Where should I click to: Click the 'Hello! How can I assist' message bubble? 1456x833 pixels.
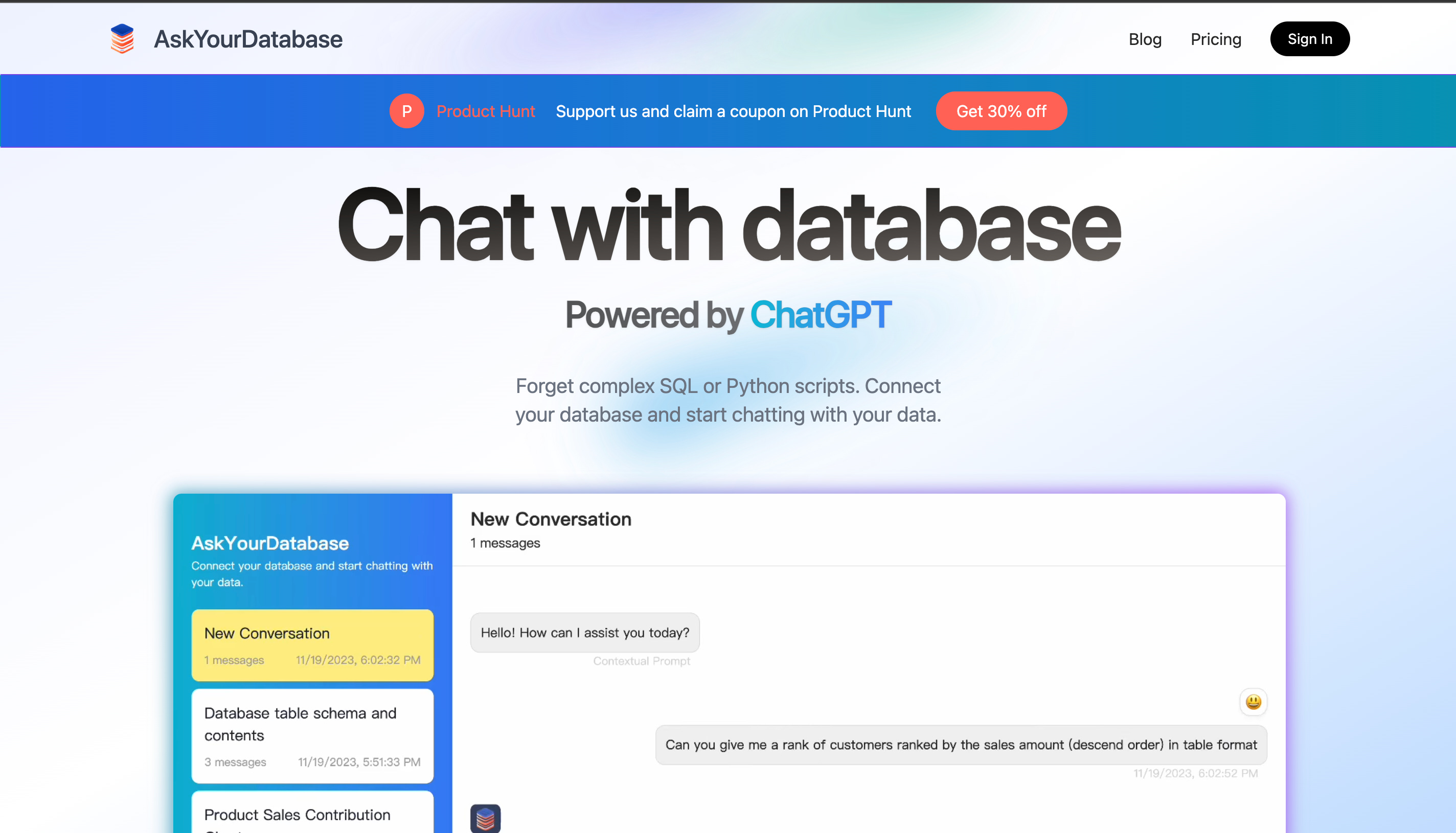pyautogui.click(x=584, y=632)
